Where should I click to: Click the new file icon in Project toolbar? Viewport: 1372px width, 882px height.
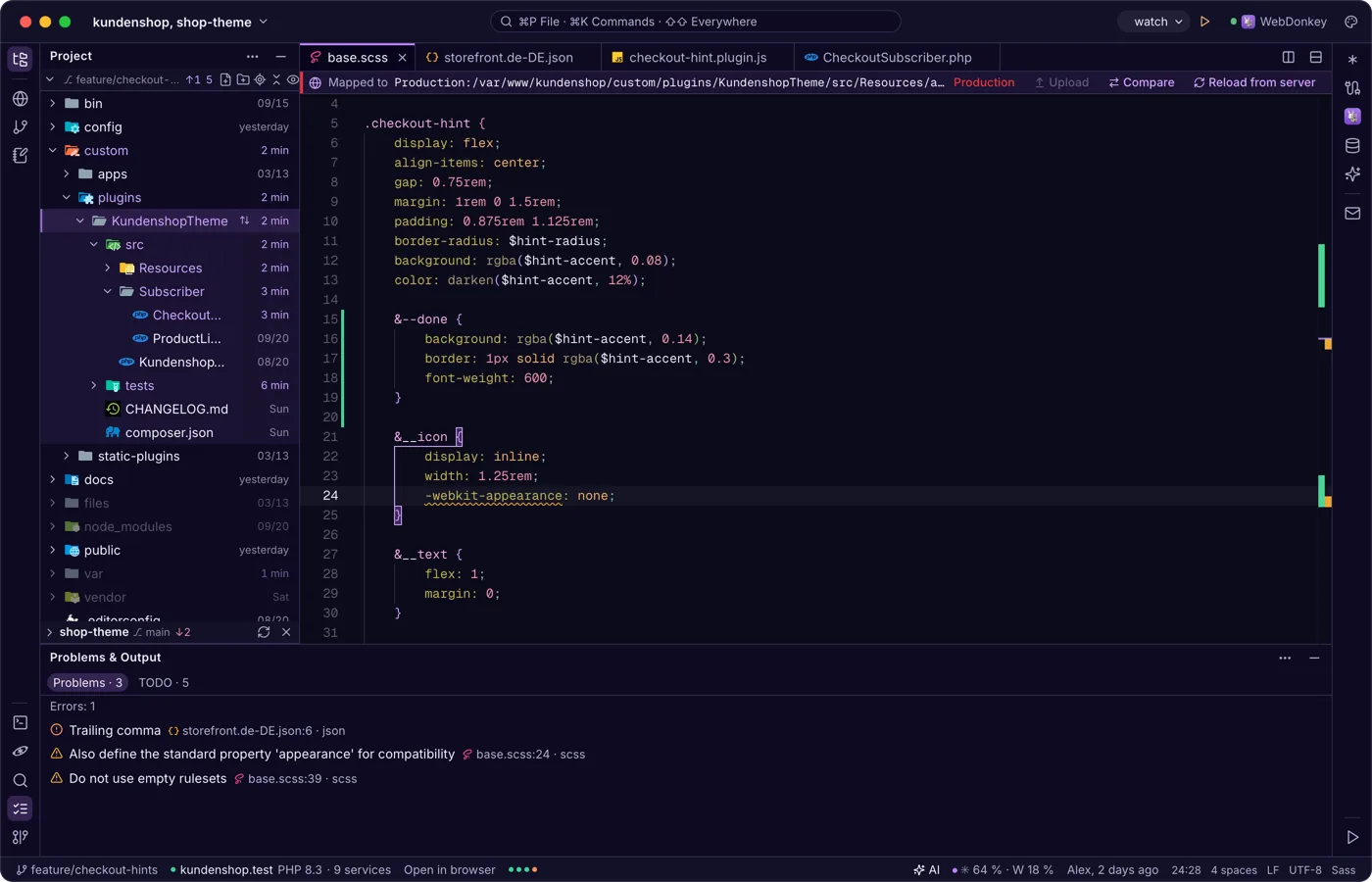(226, 79)
